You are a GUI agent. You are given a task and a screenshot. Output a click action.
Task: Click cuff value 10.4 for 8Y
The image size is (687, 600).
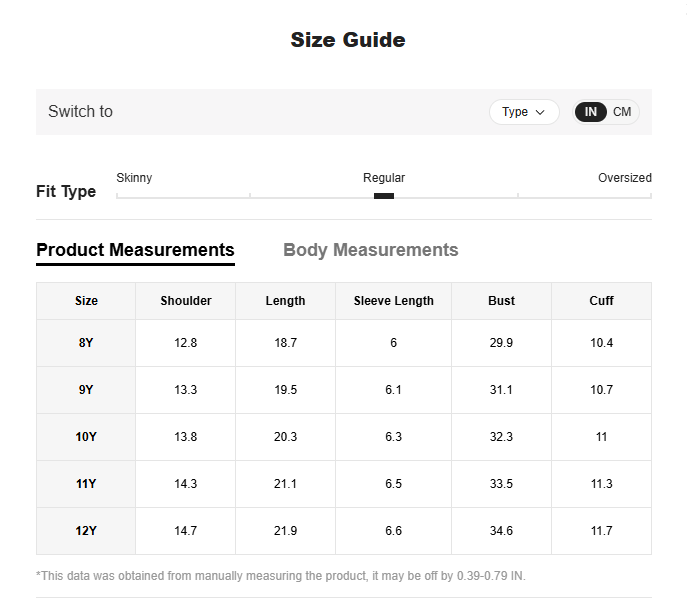pyautogui.click(x=601, y=343)
